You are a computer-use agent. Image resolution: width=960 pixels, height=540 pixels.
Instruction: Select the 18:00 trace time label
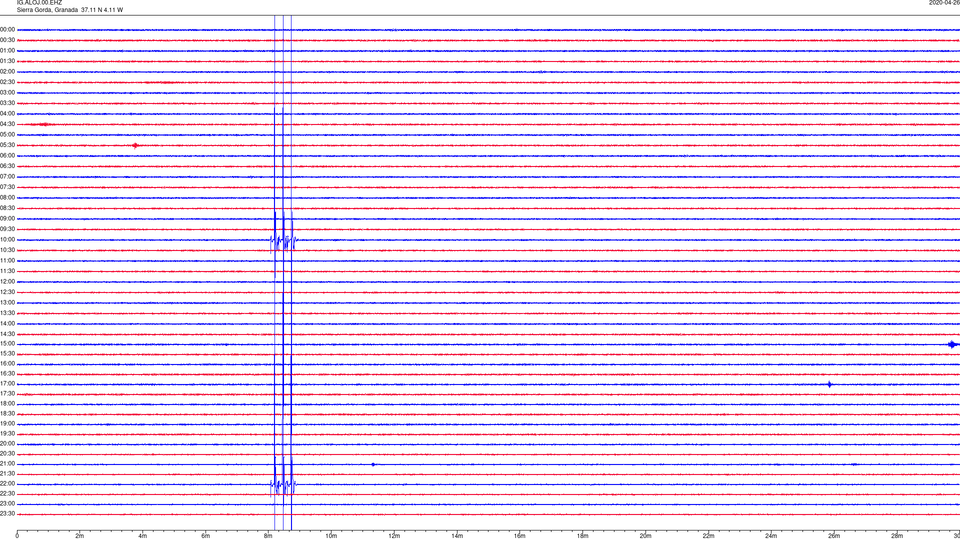(x=7, y=403)
